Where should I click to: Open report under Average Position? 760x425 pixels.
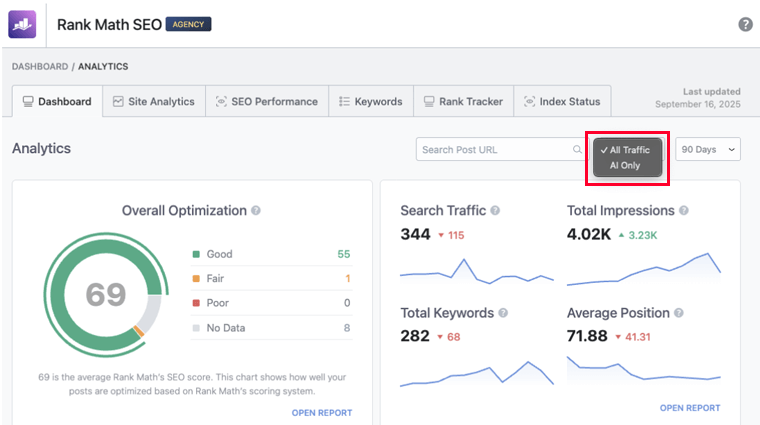point(690,408)
